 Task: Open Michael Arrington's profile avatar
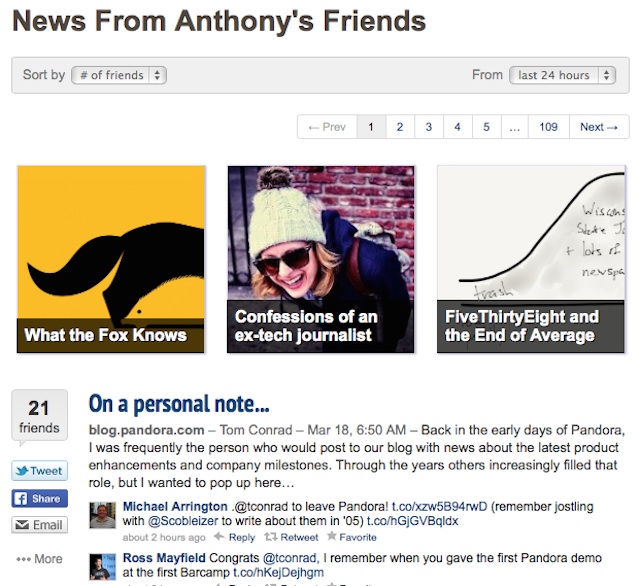tap(102, 515)
